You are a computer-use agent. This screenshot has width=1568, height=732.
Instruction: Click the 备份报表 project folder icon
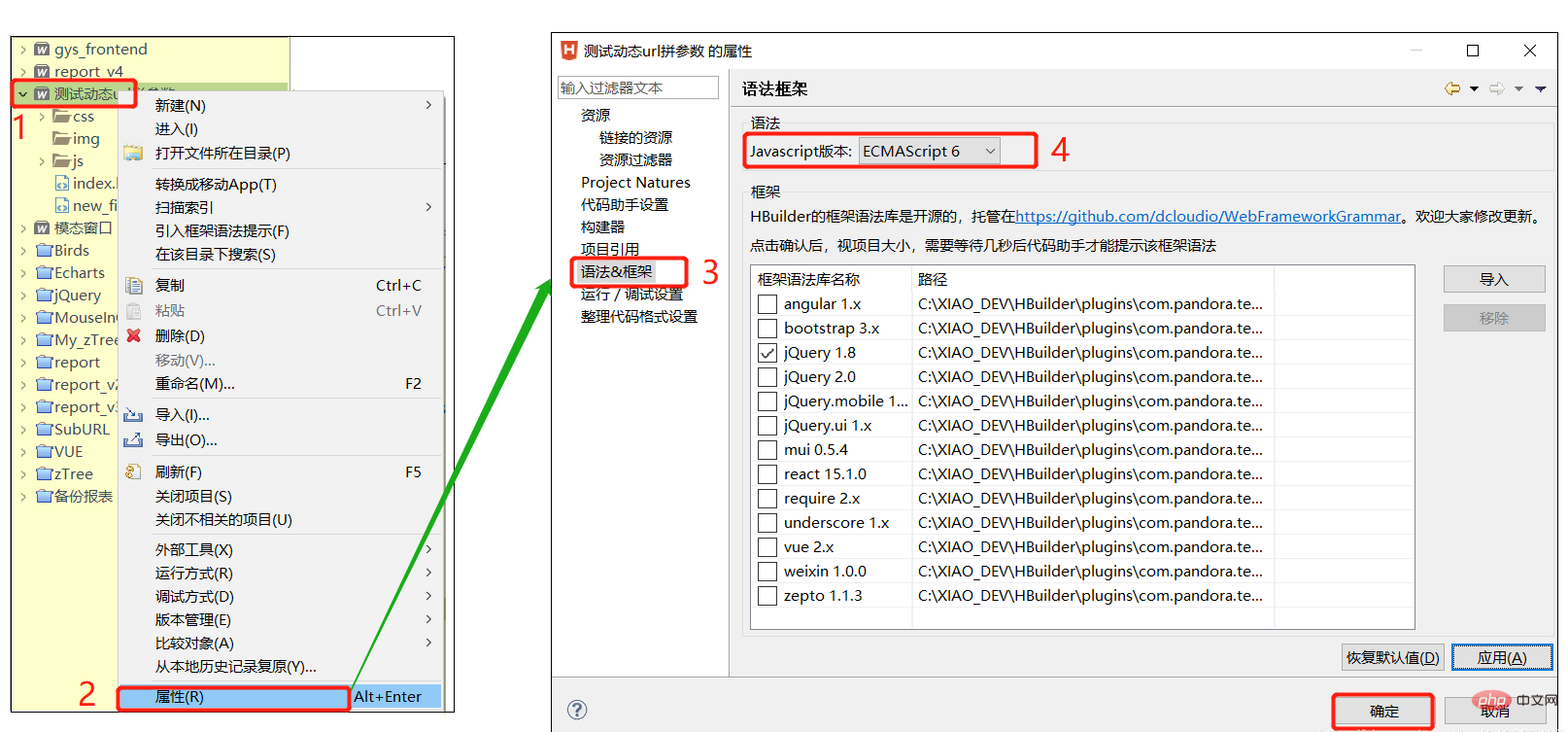click(44, 497)
